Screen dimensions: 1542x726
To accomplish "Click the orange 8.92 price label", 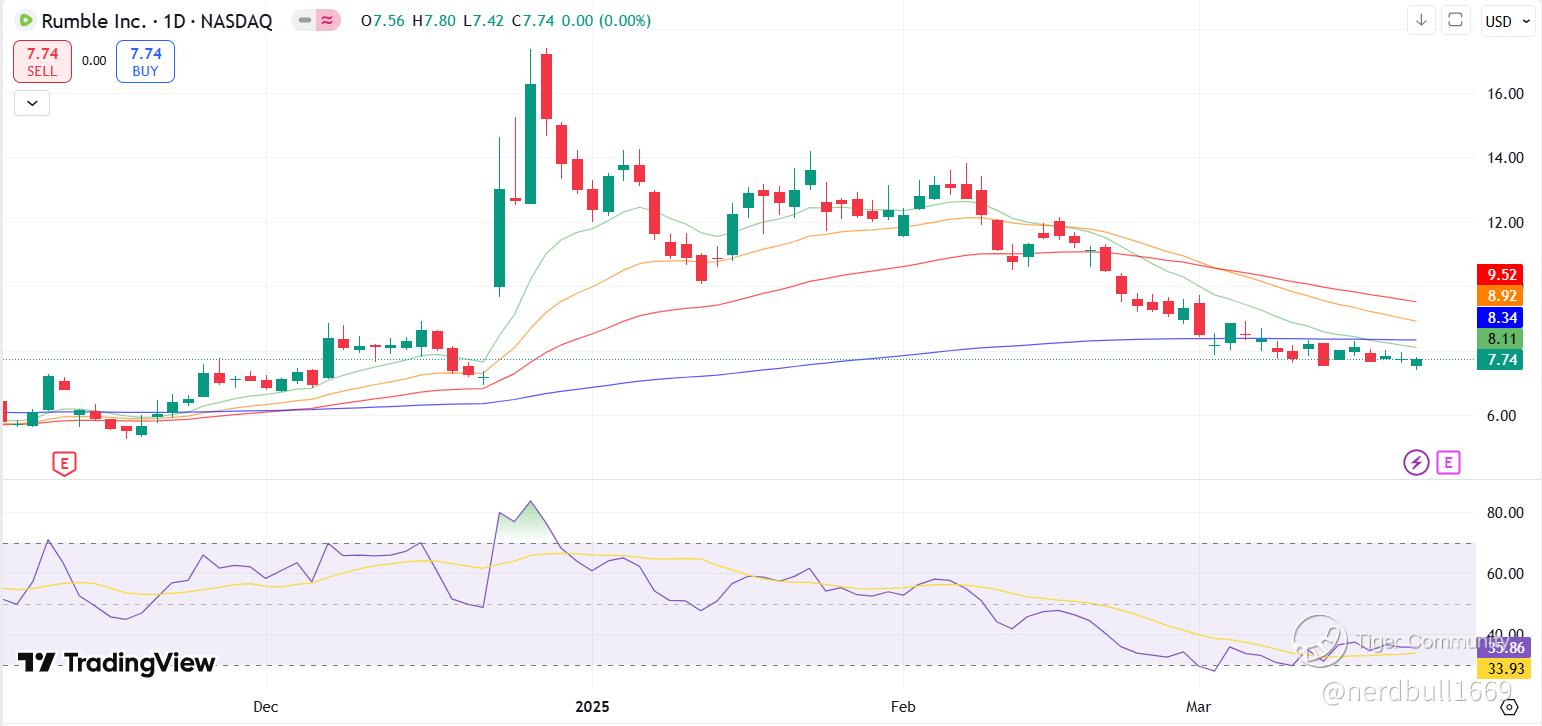I will pos(1502,295).
